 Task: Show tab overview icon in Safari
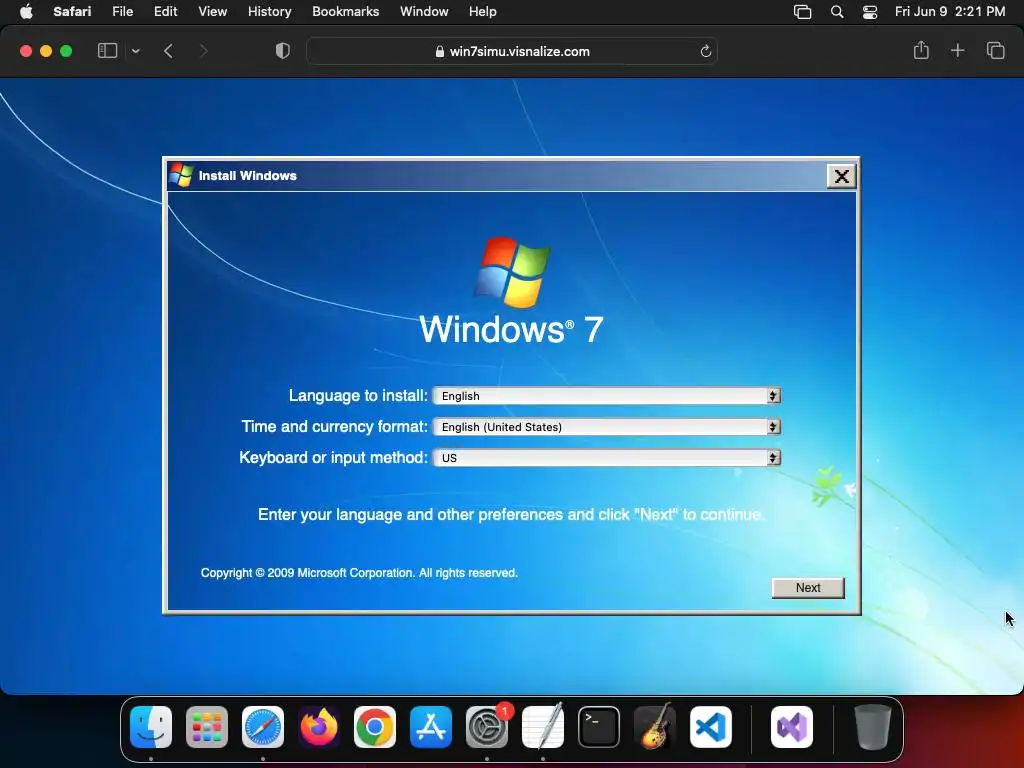pyautogui.click(x=995, y=50)
